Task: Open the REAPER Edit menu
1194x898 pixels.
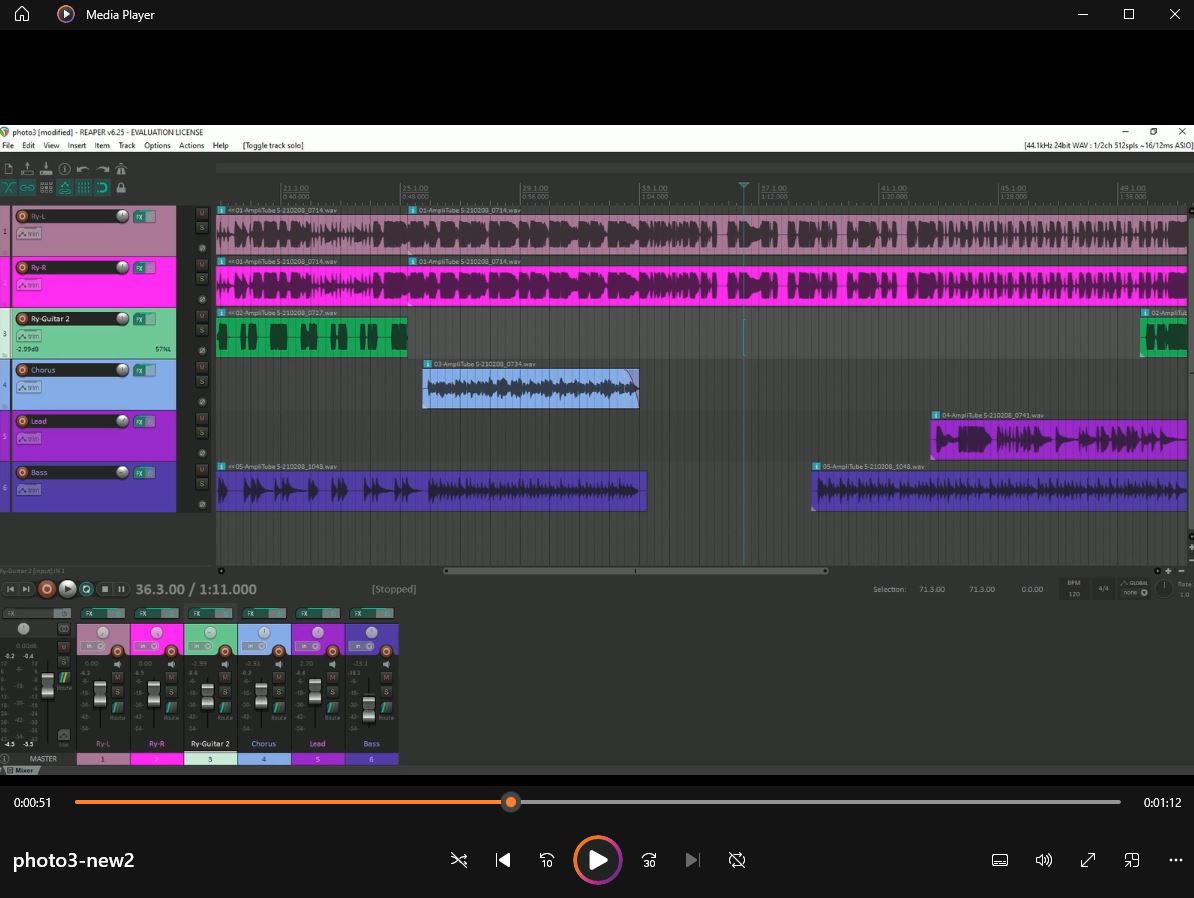Action: [x=28, y=145]
